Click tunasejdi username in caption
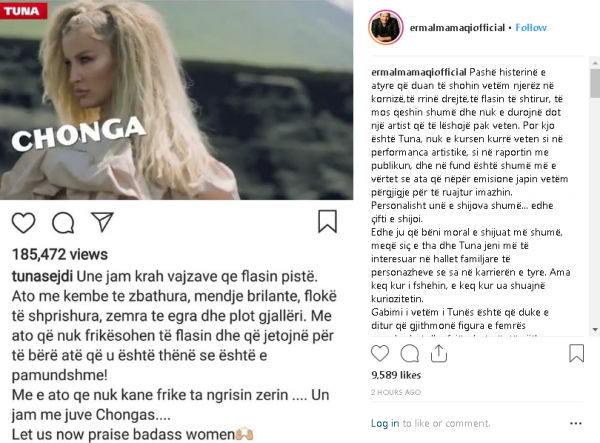Image resolution: width=600 pixels, height=443 pixels. coord(42,276)
